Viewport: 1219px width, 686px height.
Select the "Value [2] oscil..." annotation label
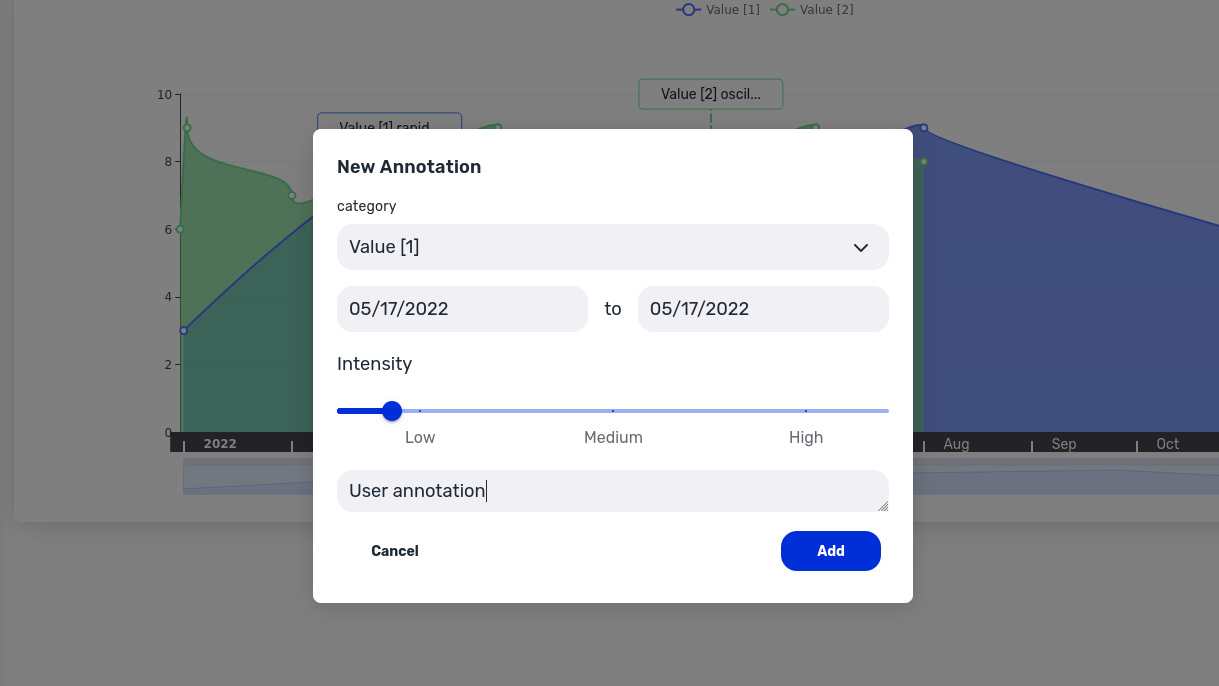(x=710, y=94)
